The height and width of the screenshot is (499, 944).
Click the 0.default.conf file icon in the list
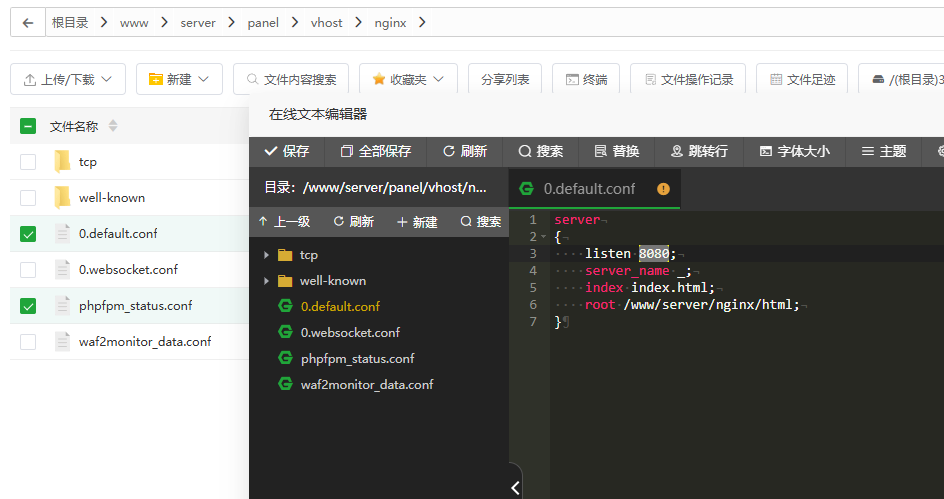[63, 234]
